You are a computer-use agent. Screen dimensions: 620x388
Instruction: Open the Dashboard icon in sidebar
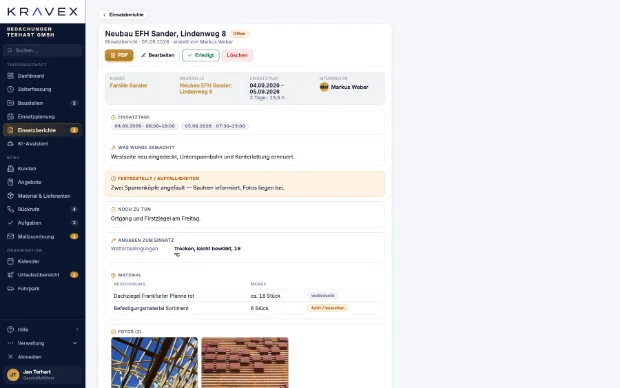point(11,76)
